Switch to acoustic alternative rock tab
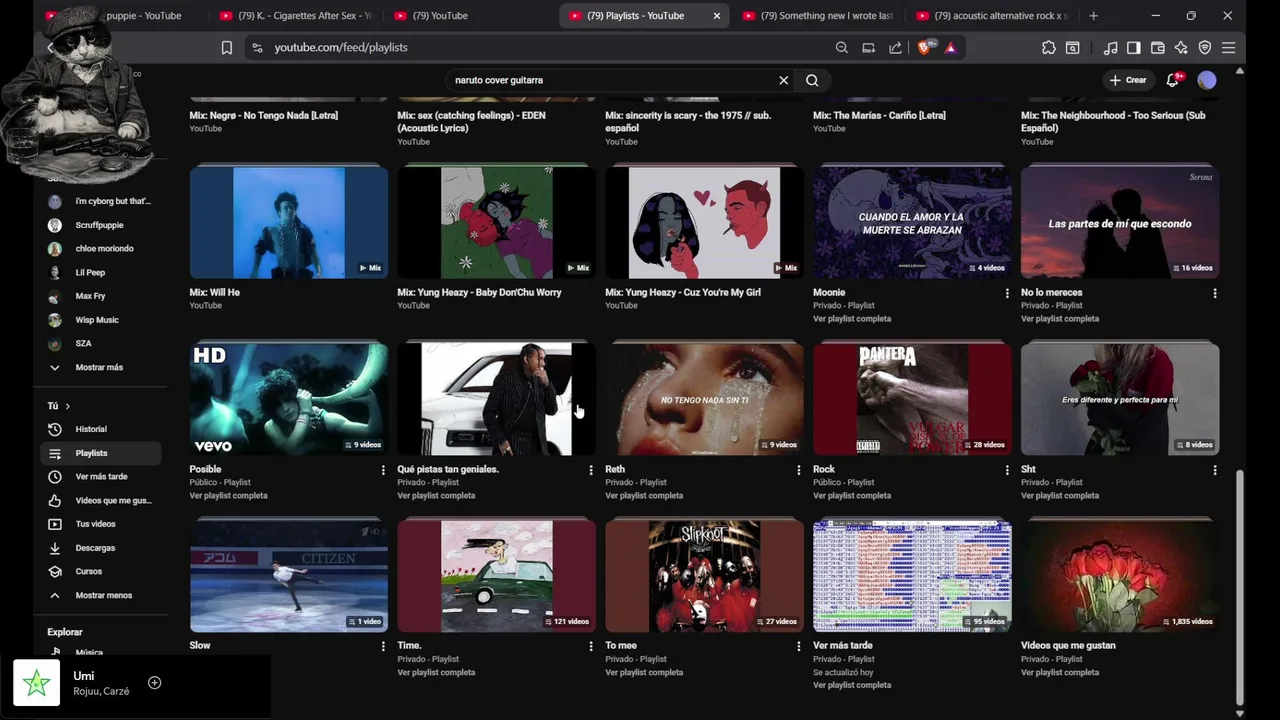This screenshot has width=1280, height=720. (x=990, y=15)
